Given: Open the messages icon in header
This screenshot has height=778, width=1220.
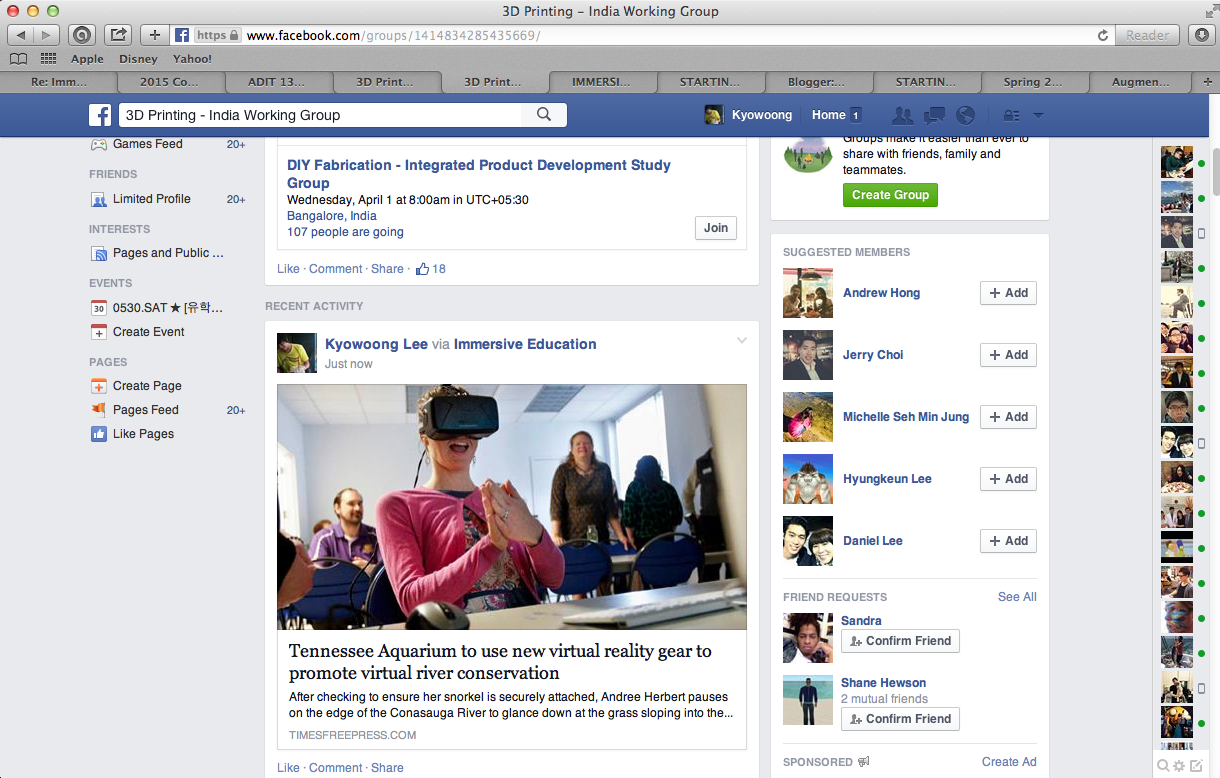Looking at the screenshot, I should click(935, 115).
